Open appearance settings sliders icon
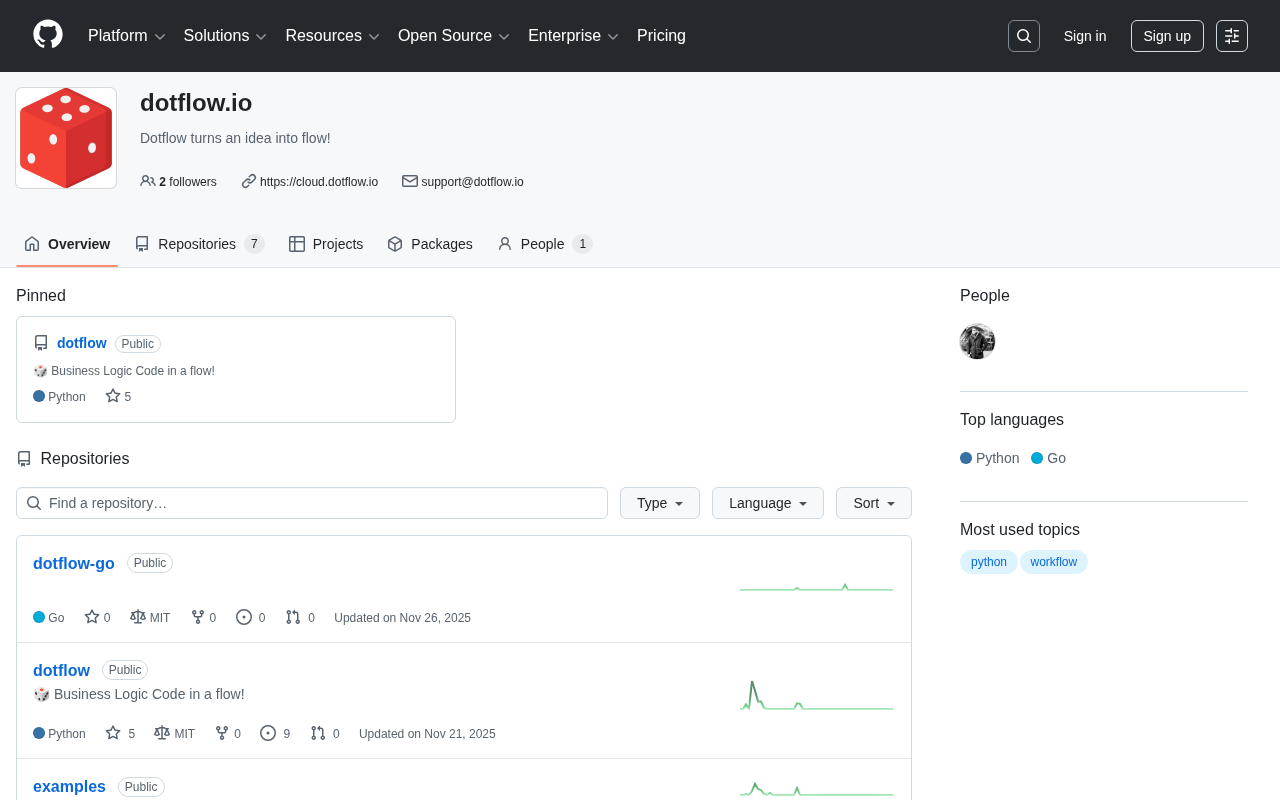 tap(1231, 36)
